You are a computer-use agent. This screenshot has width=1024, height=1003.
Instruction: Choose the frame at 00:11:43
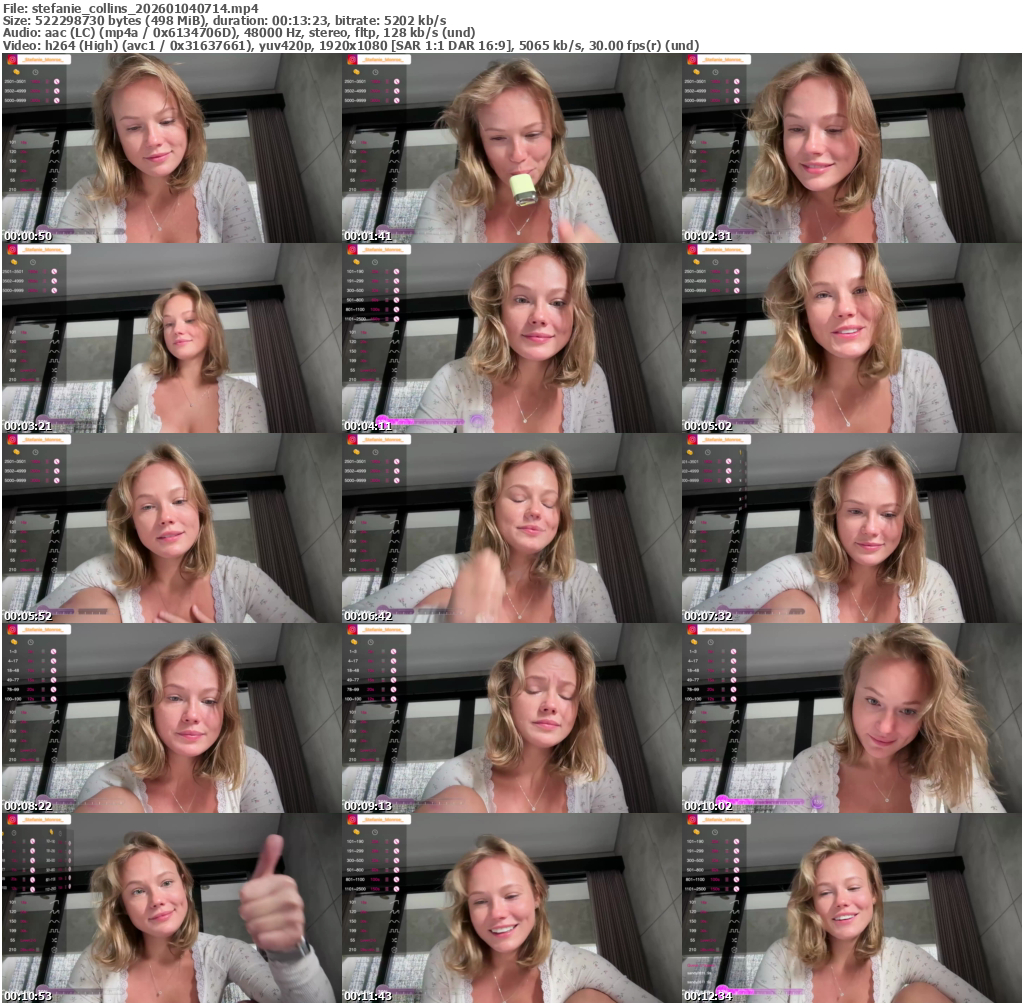coord(511,908)
